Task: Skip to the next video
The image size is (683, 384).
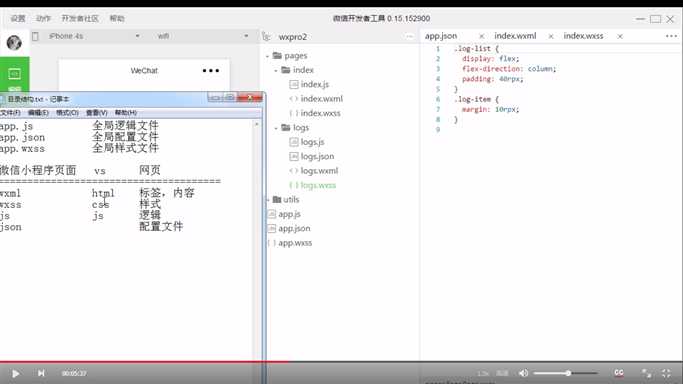Action: point(41,373)
